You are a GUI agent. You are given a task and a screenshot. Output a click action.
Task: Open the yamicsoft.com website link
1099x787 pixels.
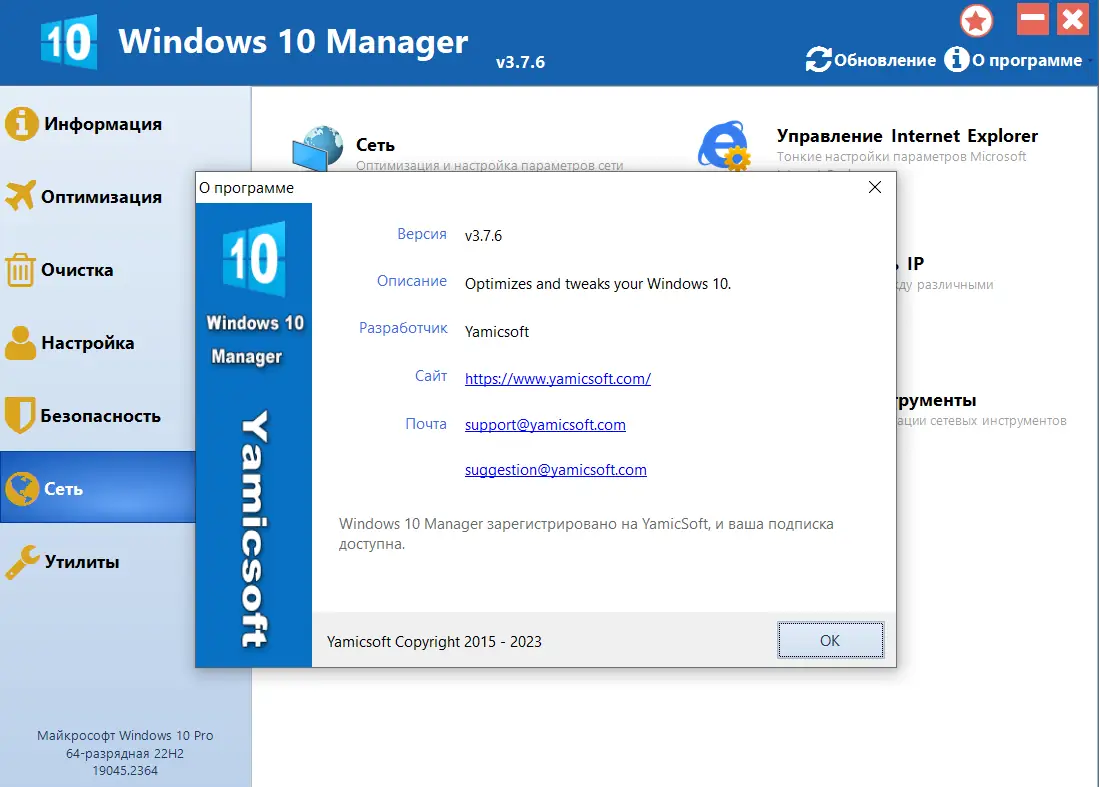tap(557, 378)
